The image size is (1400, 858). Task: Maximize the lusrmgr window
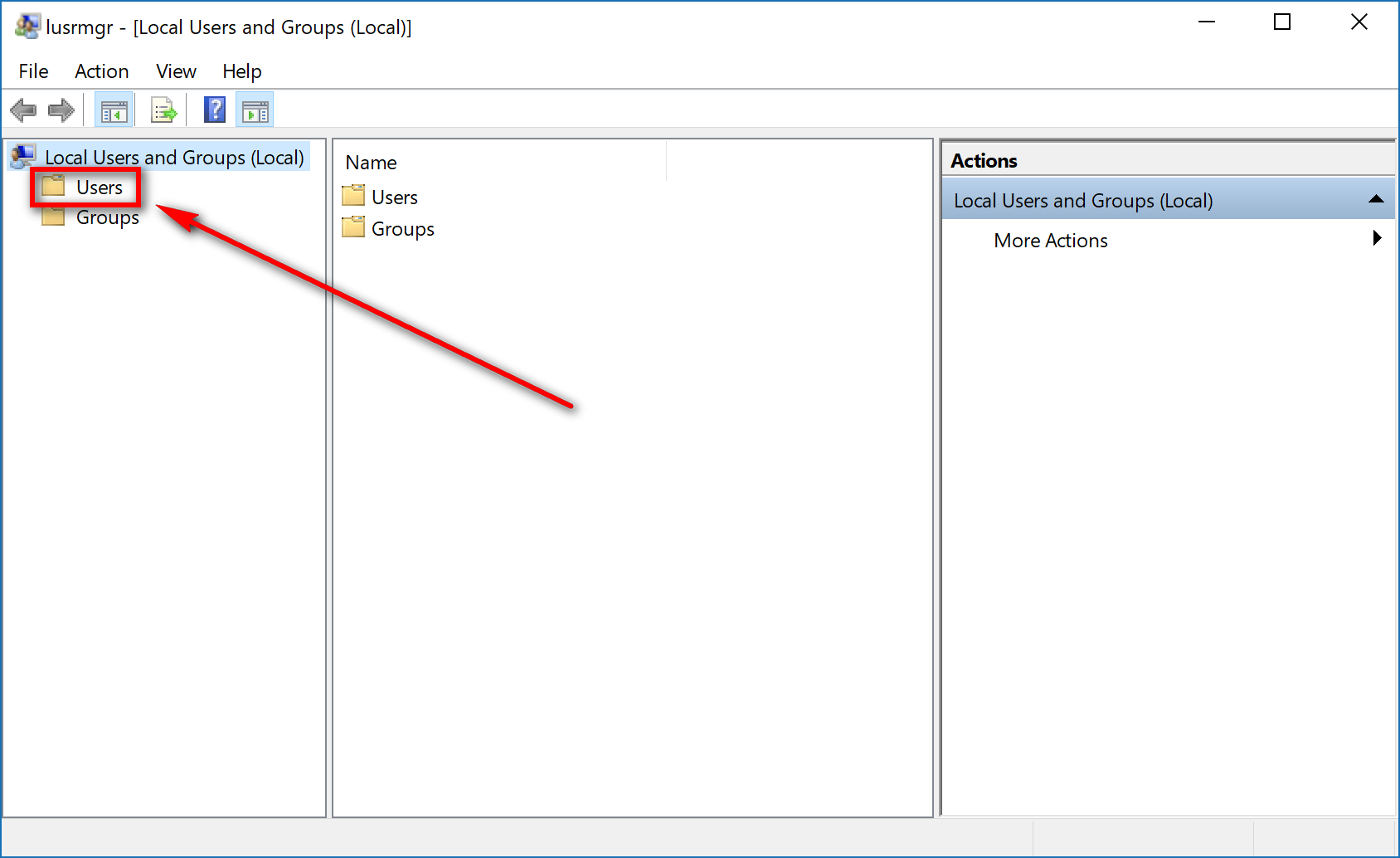pos(1282,22)
